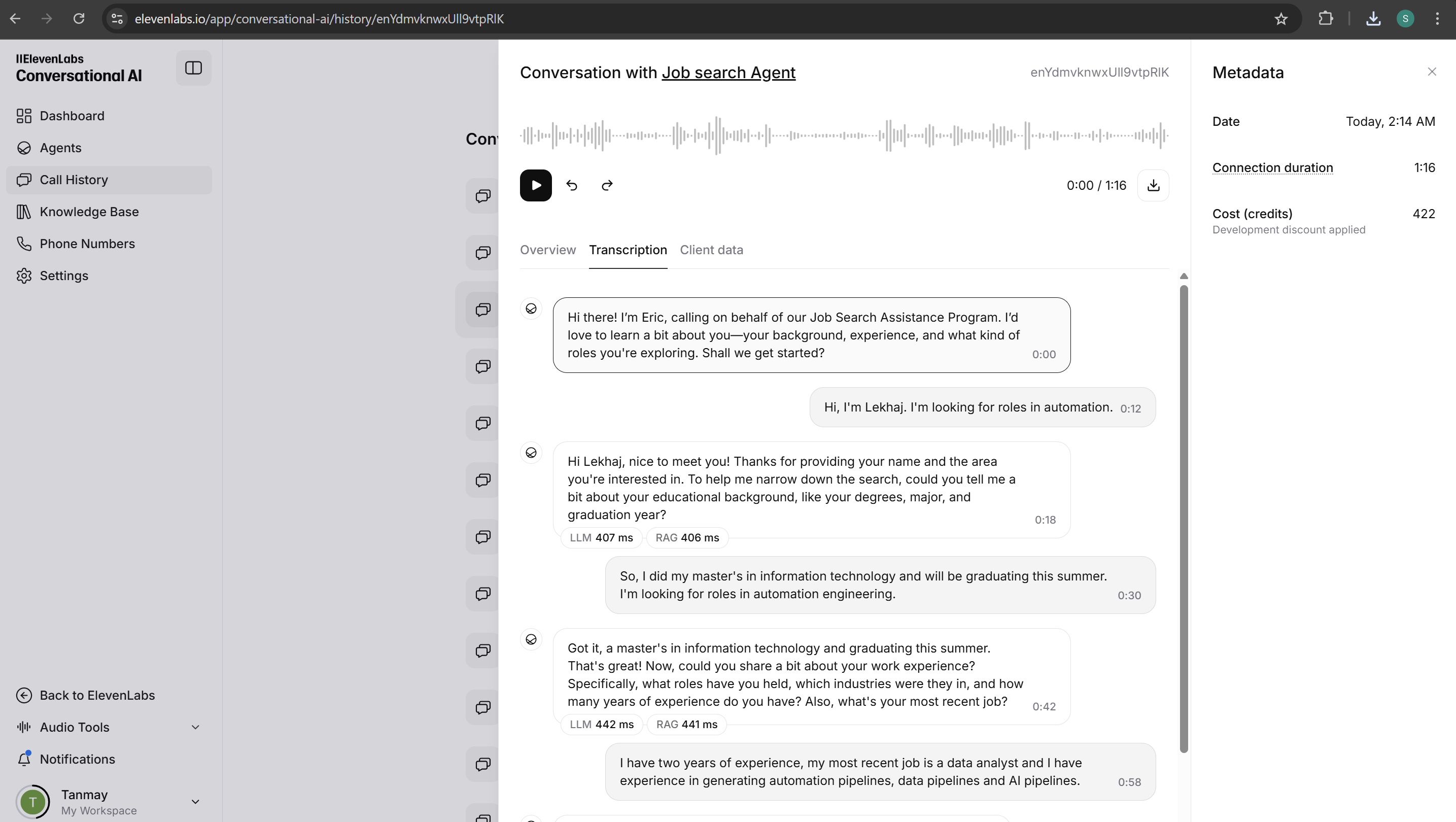Bookmark page with star icon

pos(1281,19)
